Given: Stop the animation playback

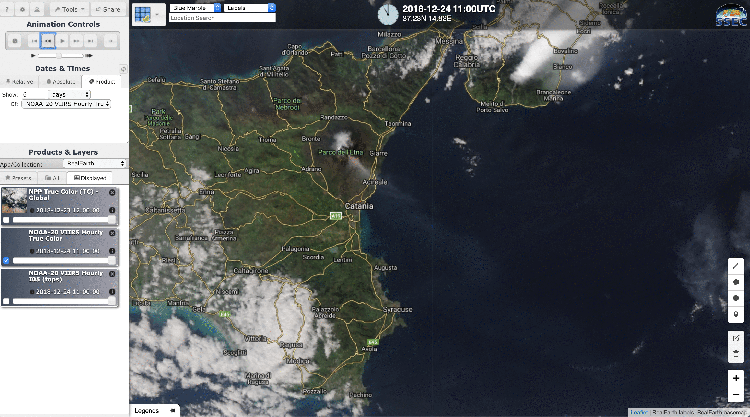Looking at the screenshot, I should coord(14,41).
